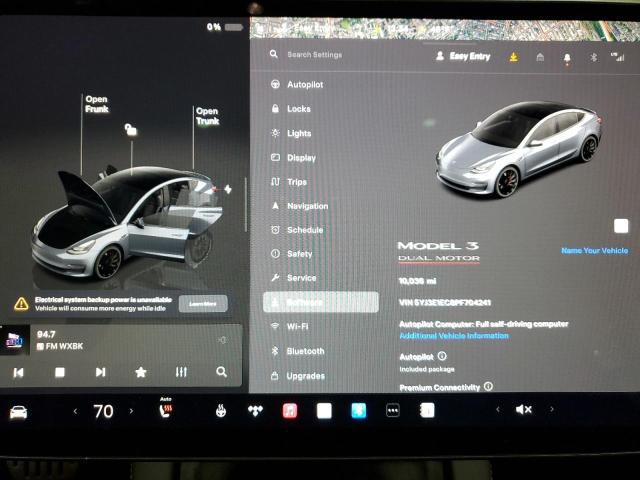
Task: Toggle the defrost heat icon
Action: (x=220, y=411)
